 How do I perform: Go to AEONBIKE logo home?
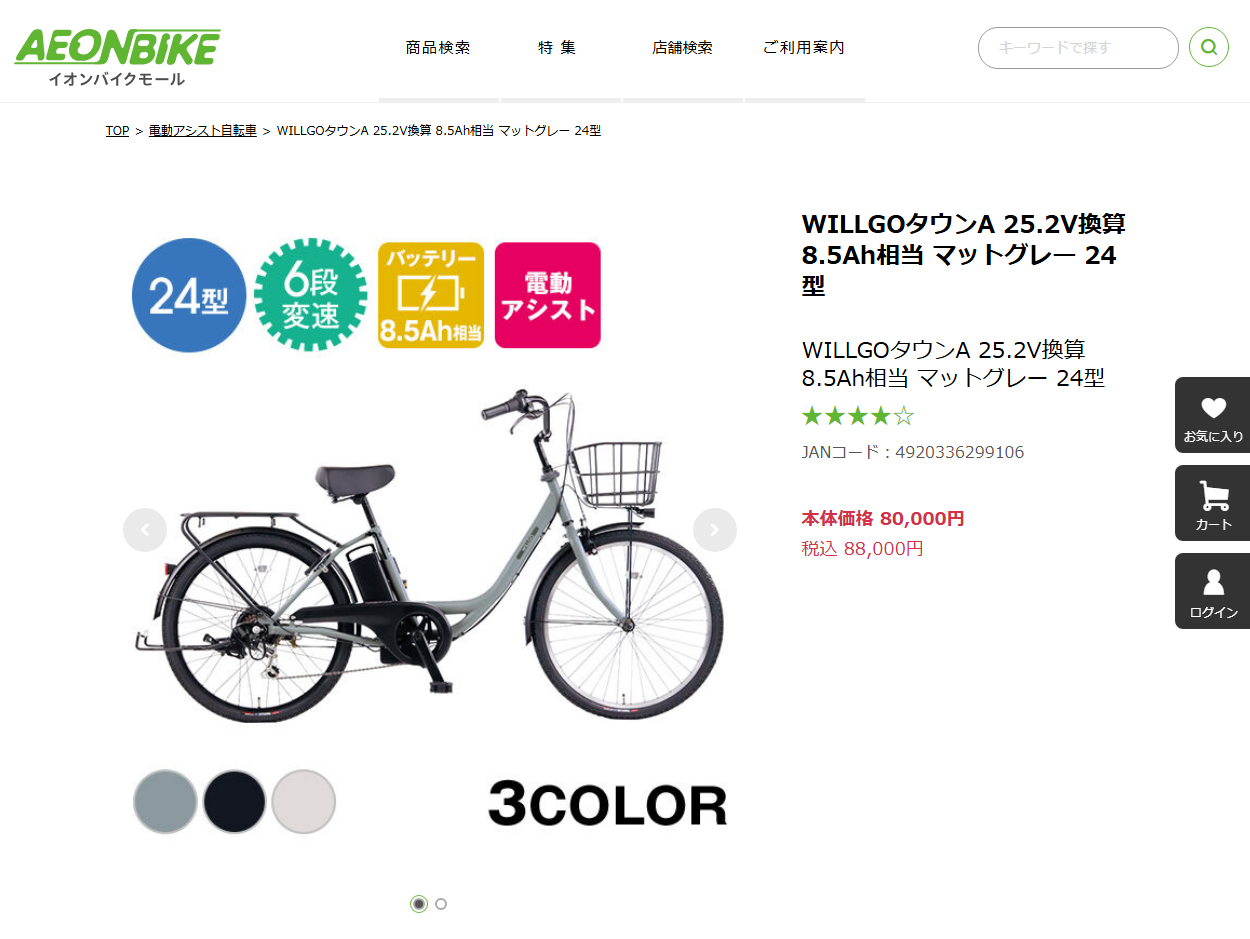(117, 57)
